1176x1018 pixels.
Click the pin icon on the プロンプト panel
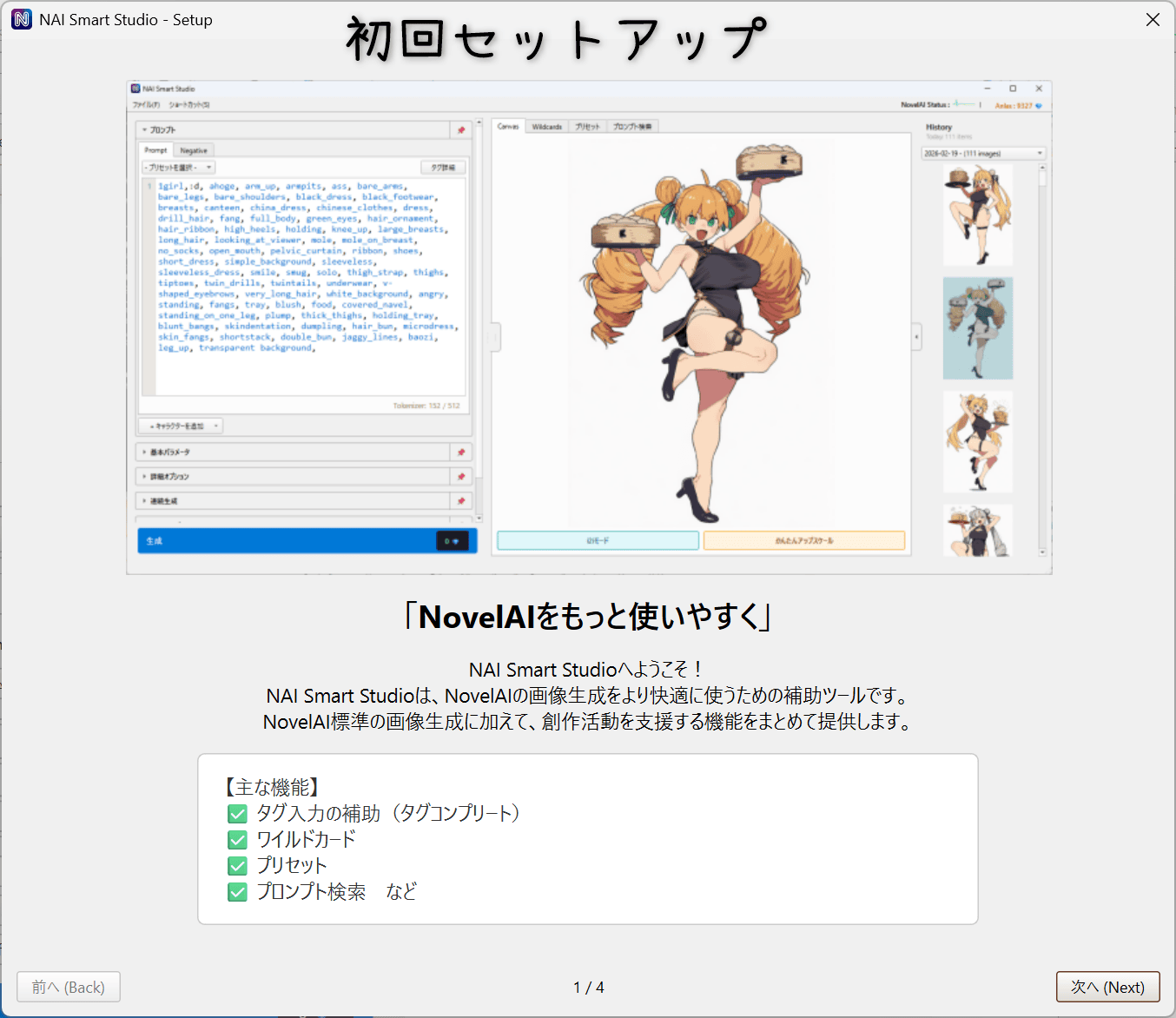tap(459, 129)
